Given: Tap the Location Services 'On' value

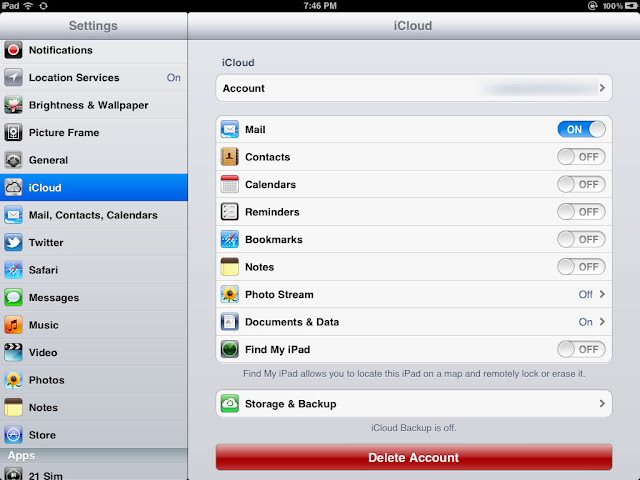Looking at the screenshot, I should 173,78.
